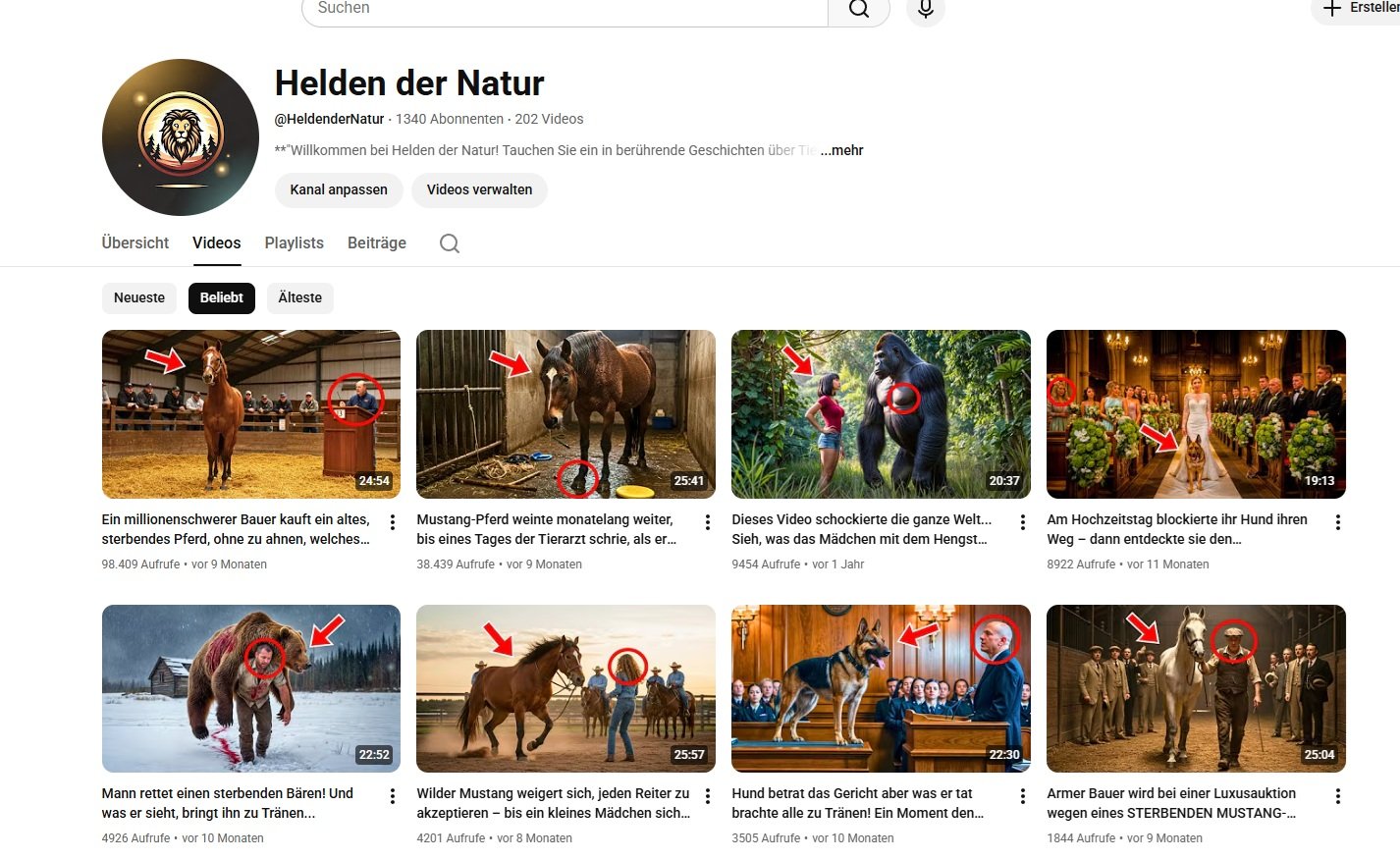Image resolution: width=1400 pixels, height=860 pixels.
Task: Play the stable horse thumbnail, 25:41 duration
Action: 566,414
